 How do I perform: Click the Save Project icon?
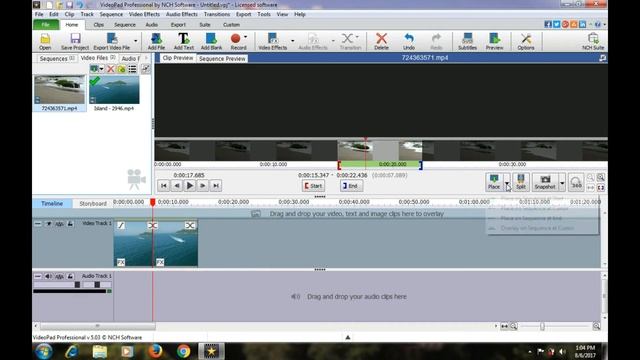[75, 41]
